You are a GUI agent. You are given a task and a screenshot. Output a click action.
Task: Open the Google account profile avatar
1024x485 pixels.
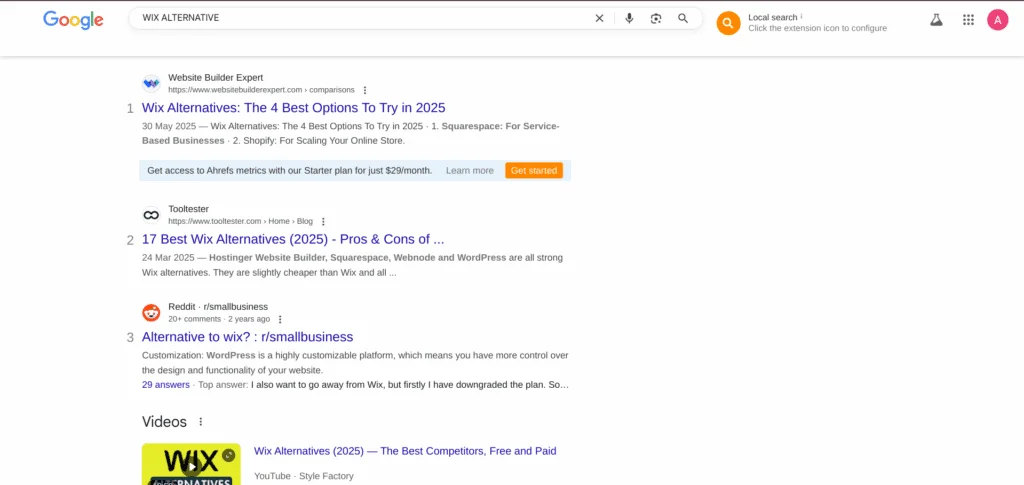[997, 19]
